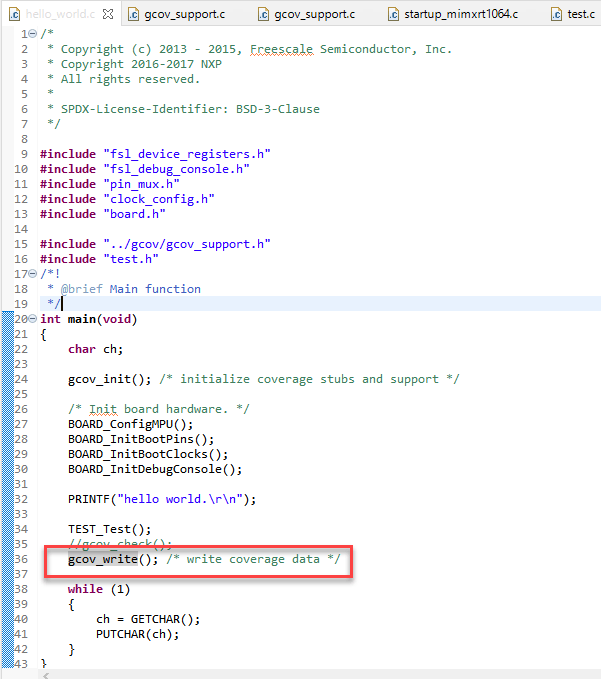601x679 pixels.
Task: Click the C file icon on startup_mimxrt1064.c tab
Action: tap(395, 15)
